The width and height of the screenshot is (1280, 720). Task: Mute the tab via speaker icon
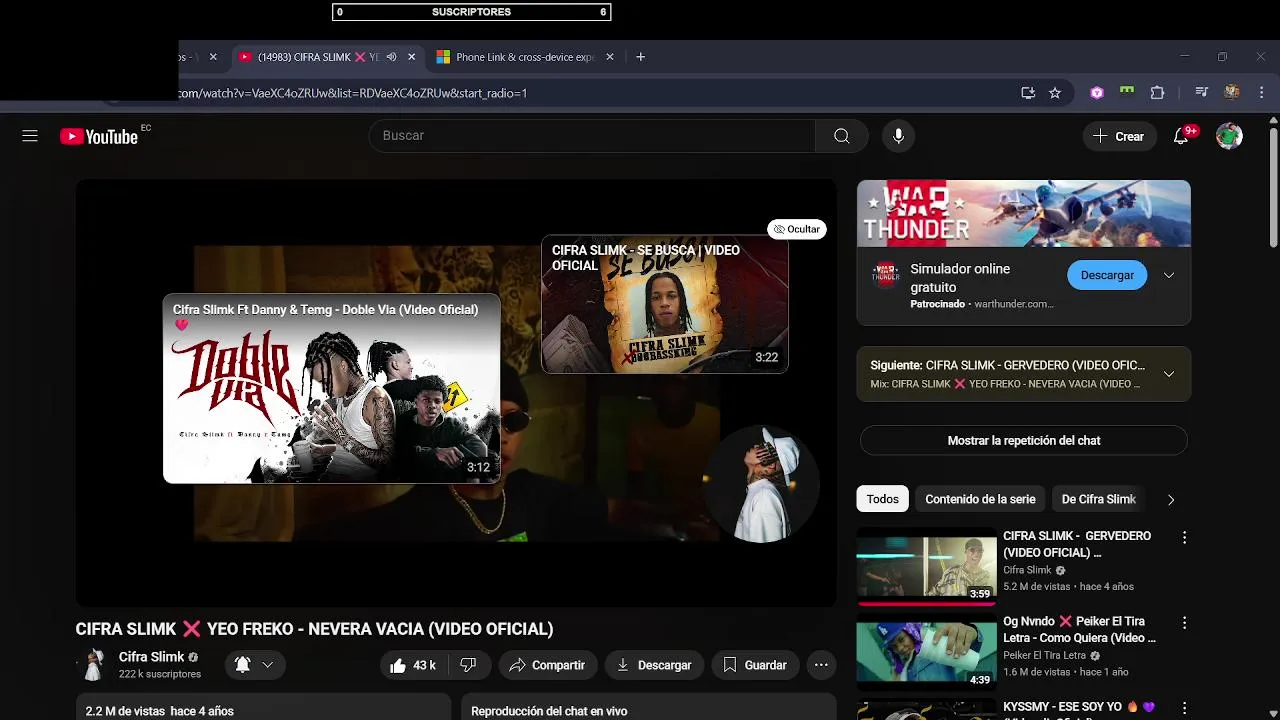[x=392, y=57]
